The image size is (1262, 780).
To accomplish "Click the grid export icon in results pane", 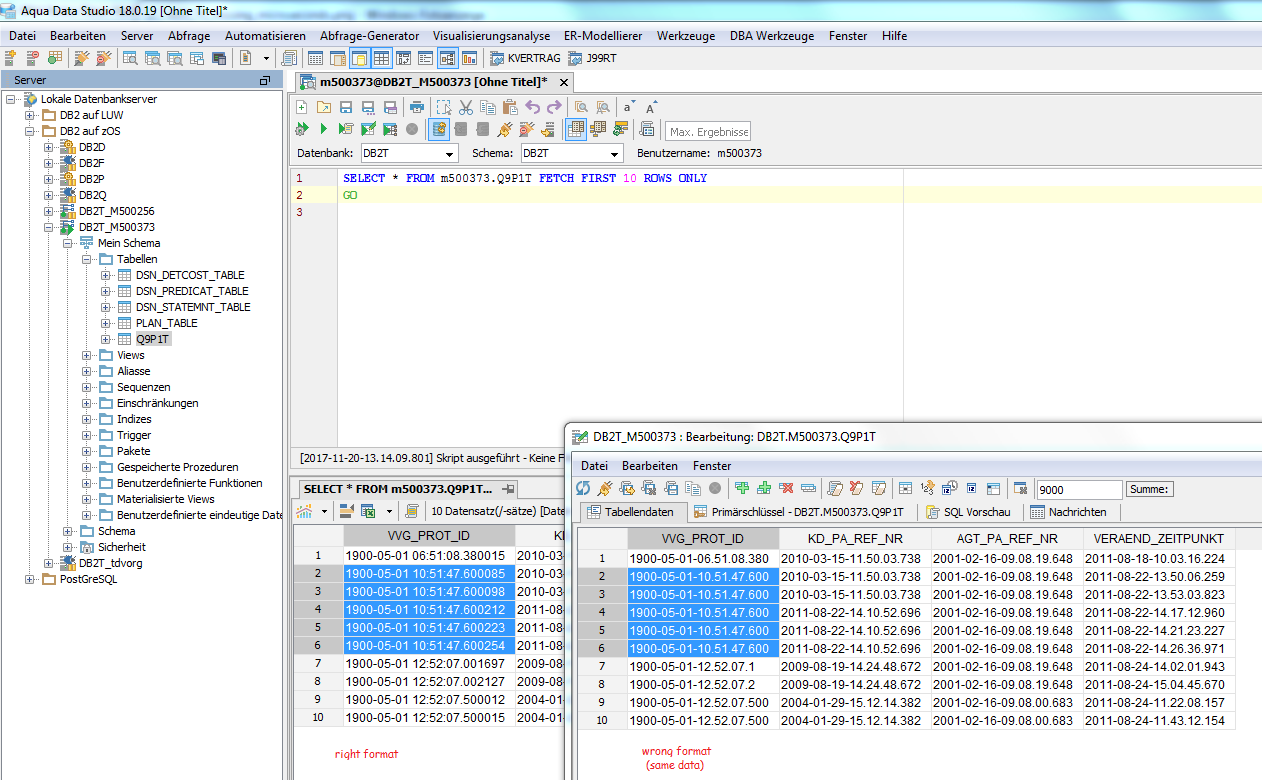I will point(367,511).
